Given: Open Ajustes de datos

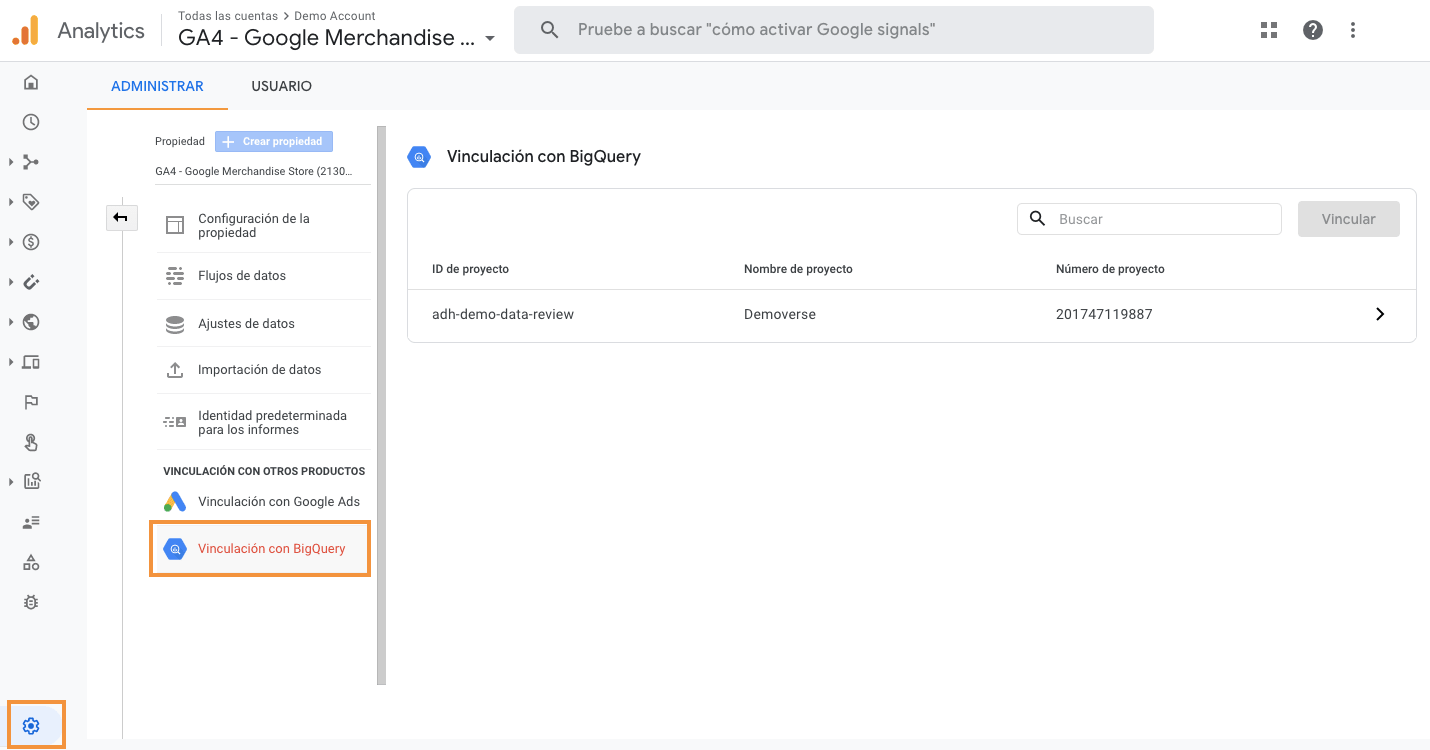Looking at the screenshot, I should 263,324.
